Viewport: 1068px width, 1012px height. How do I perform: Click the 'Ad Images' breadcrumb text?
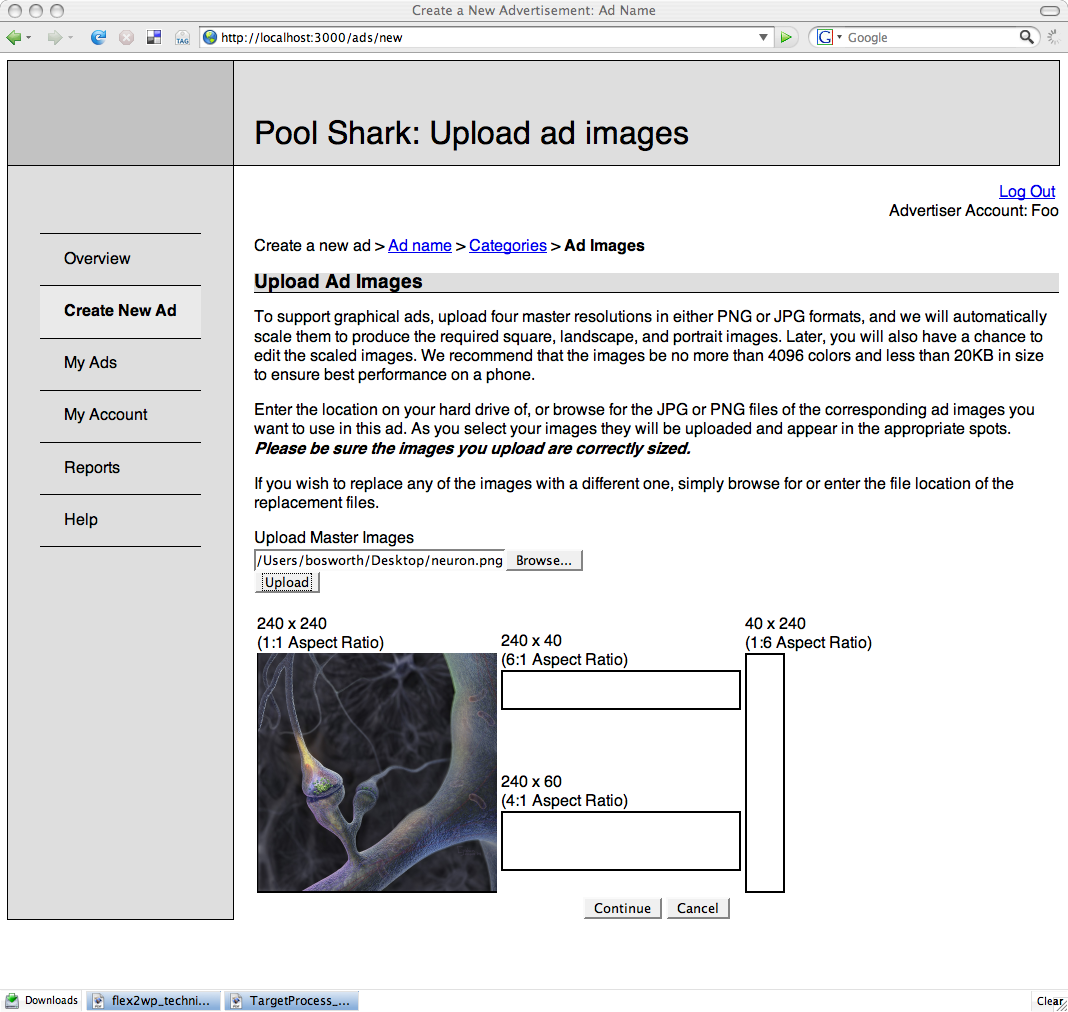click(x=604, y=246)
